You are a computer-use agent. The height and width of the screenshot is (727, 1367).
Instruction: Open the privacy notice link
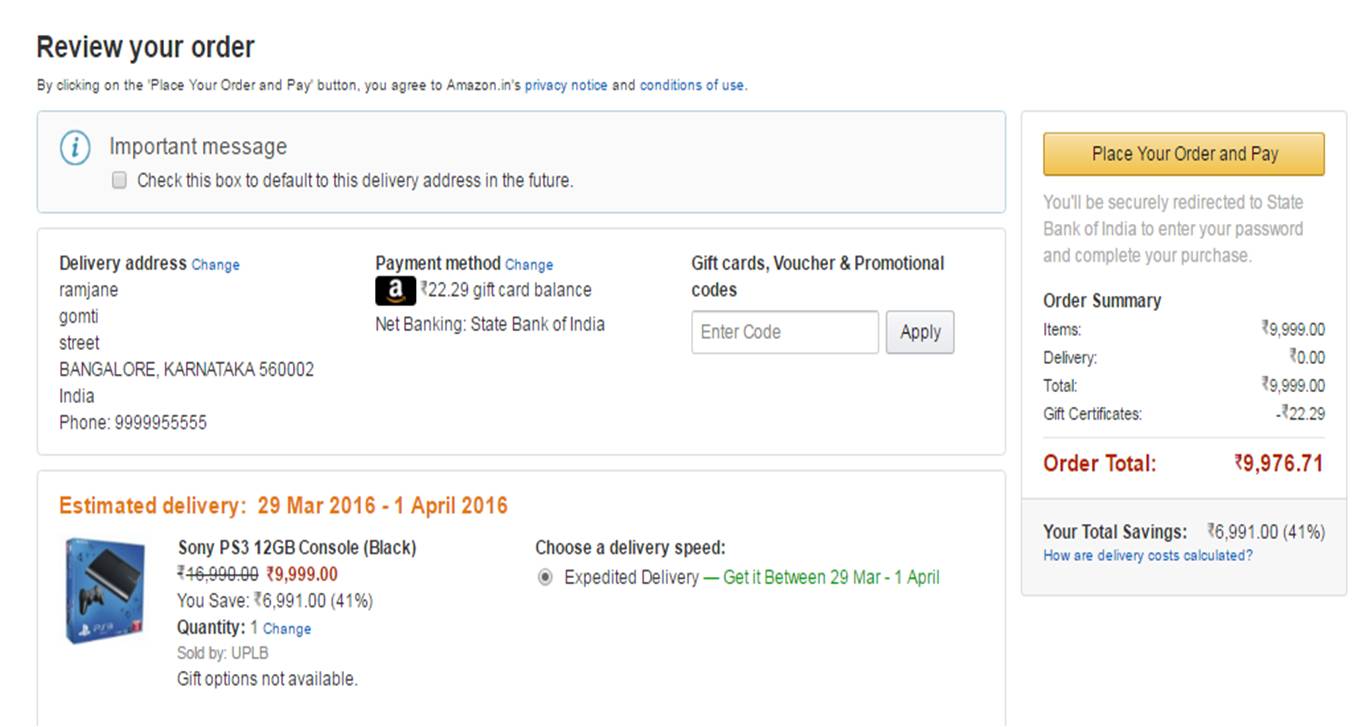pos(566,86)
